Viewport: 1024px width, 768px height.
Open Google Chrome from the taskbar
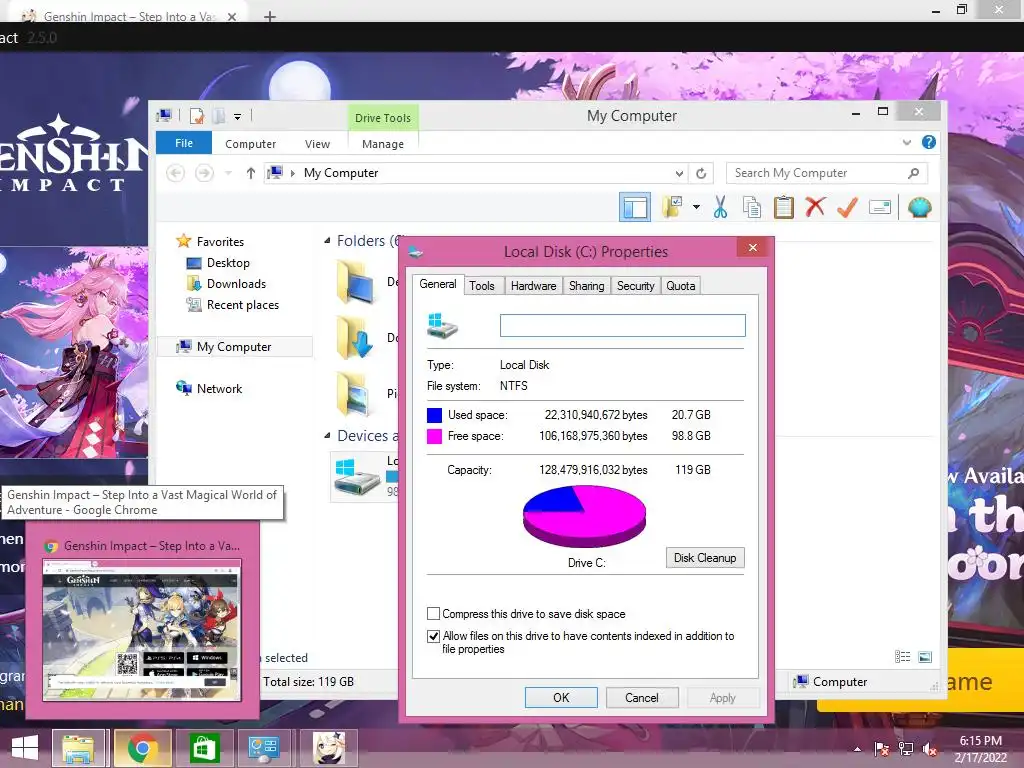142,748
